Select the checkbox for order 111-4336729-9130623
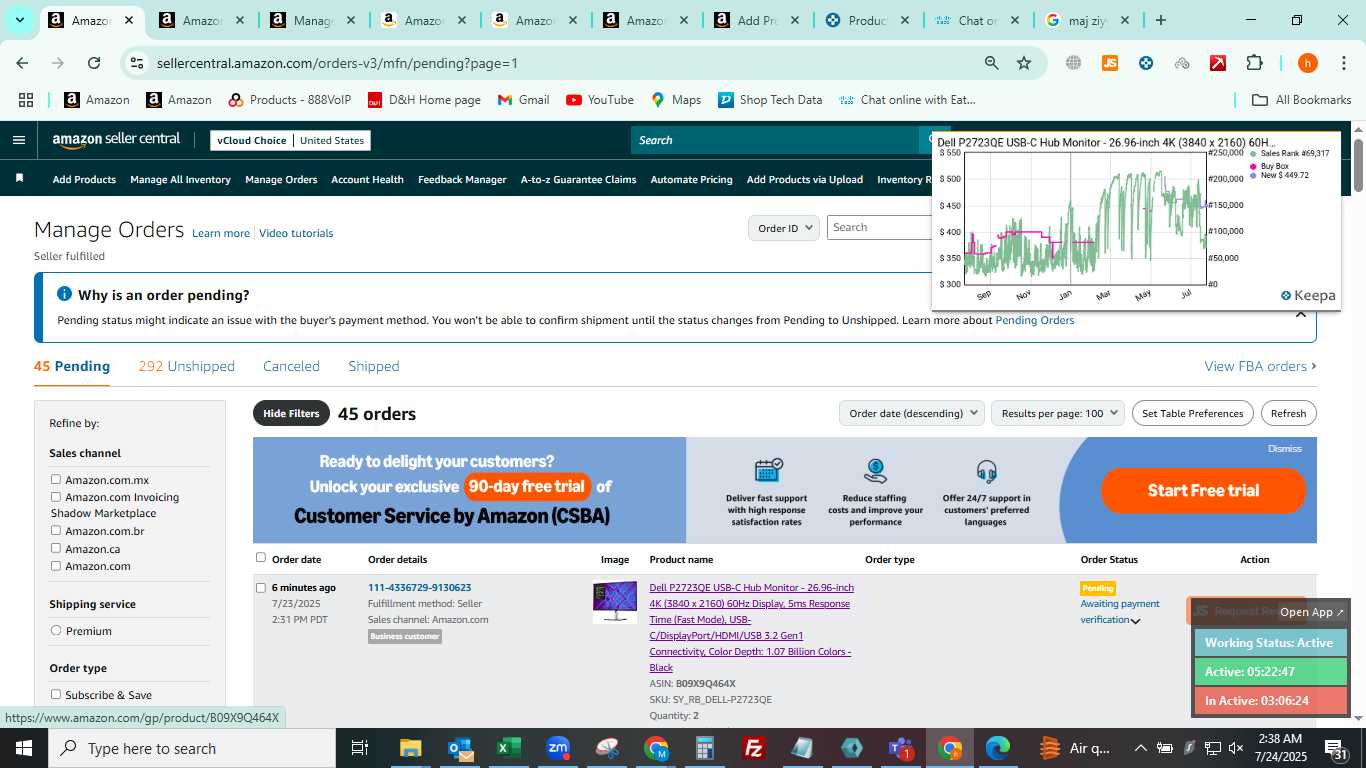The image size is (1366, 768). 261,588
